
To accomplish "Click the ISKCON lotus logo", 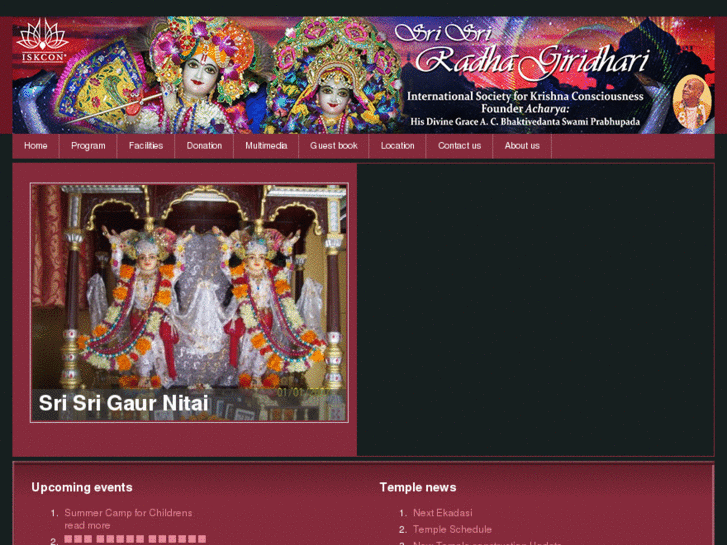I will [43, 41].
